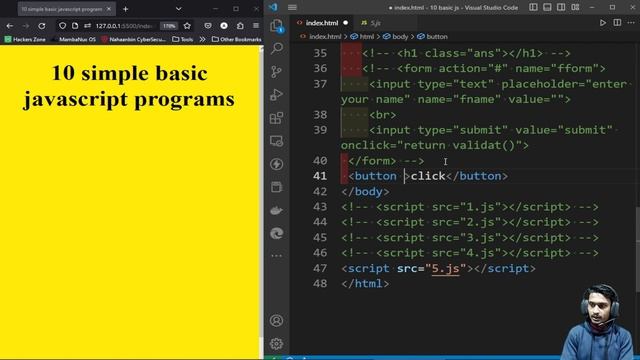640x360 pixels.
Task: Open the Edge browser tools icon
Action: (x=277, y=233)
